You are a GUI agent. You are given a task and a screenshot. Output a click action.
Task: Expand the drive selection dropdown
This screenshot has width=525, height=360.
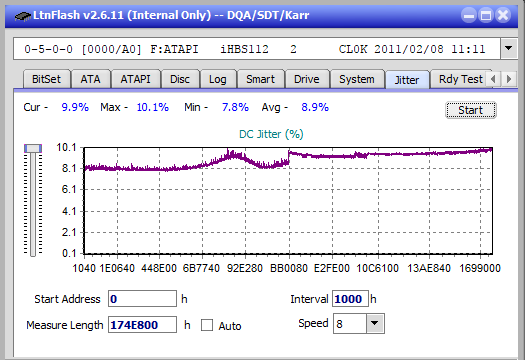[x=509, y=49]
